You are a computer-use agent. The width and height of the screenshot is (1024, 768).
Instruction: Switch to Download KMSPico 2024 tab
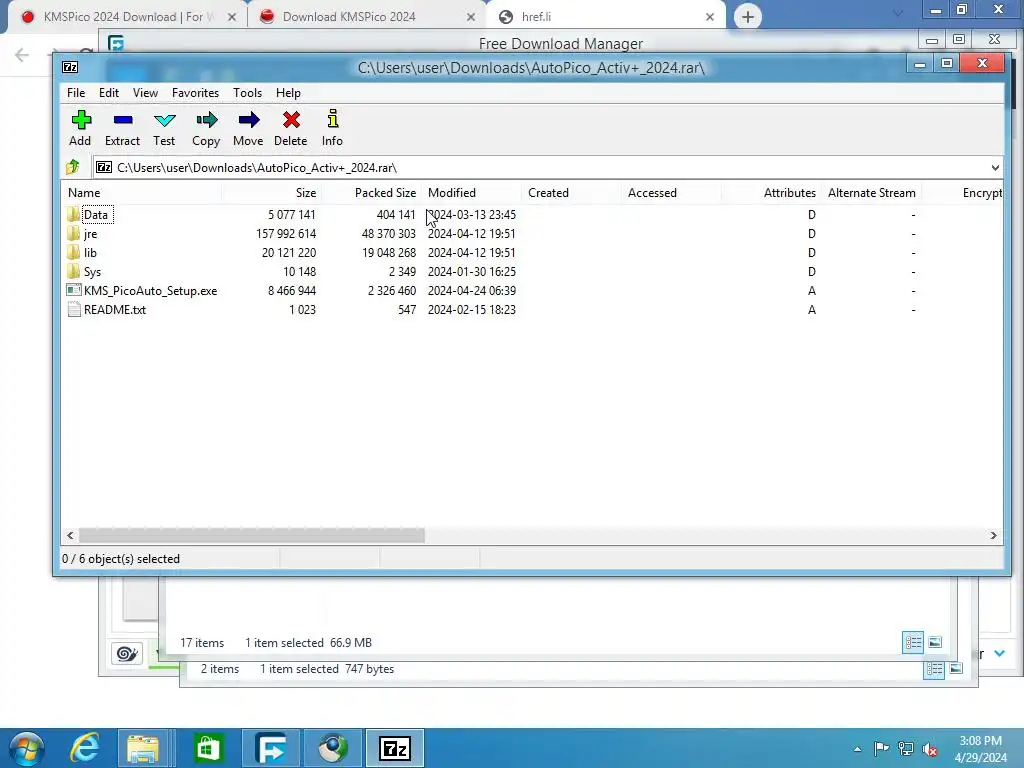(367, 17)
